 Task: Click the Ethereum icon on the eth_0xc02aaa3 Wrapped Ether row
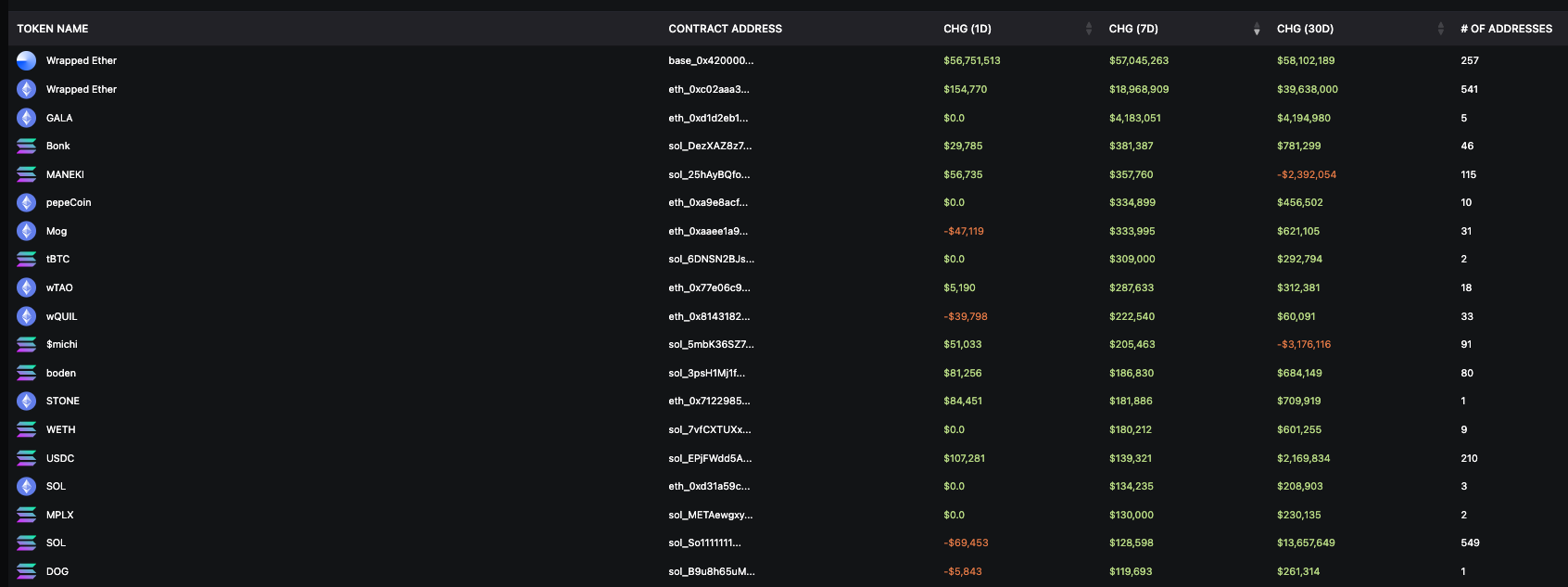[x=27, y=89]
